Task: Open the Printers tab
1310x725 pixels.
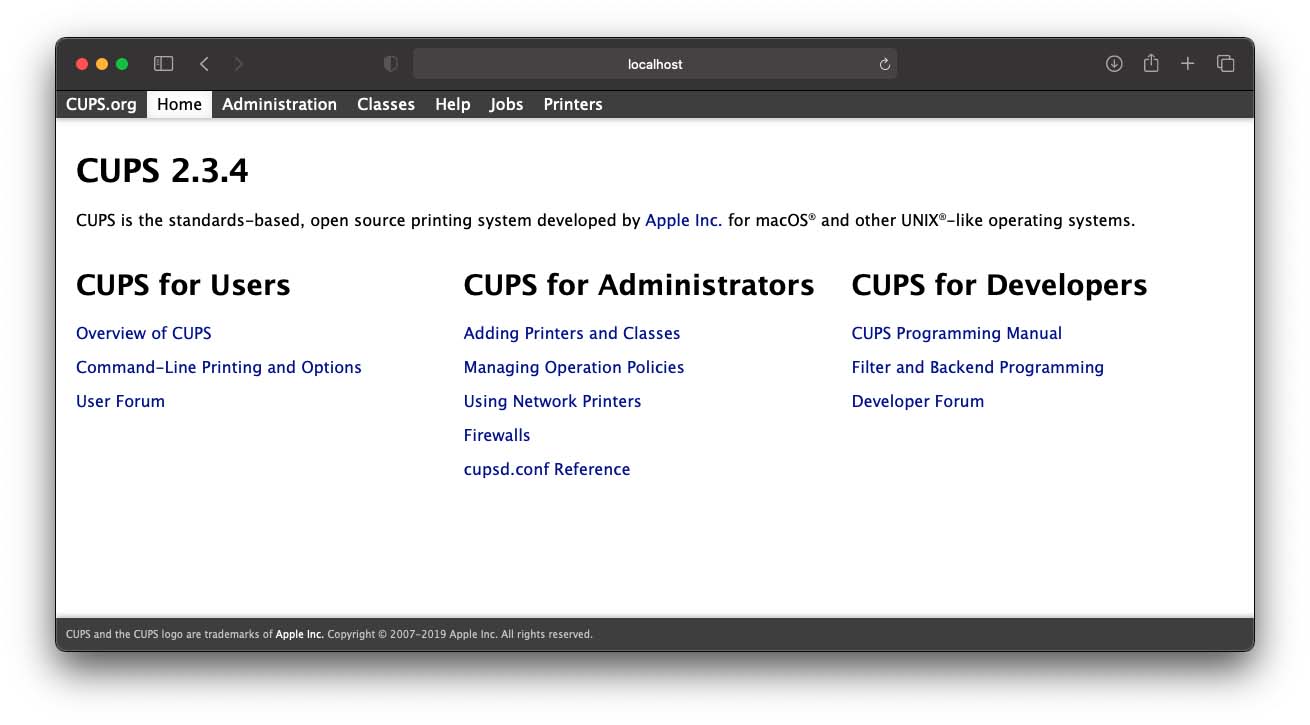Action: tap(572, 104)
